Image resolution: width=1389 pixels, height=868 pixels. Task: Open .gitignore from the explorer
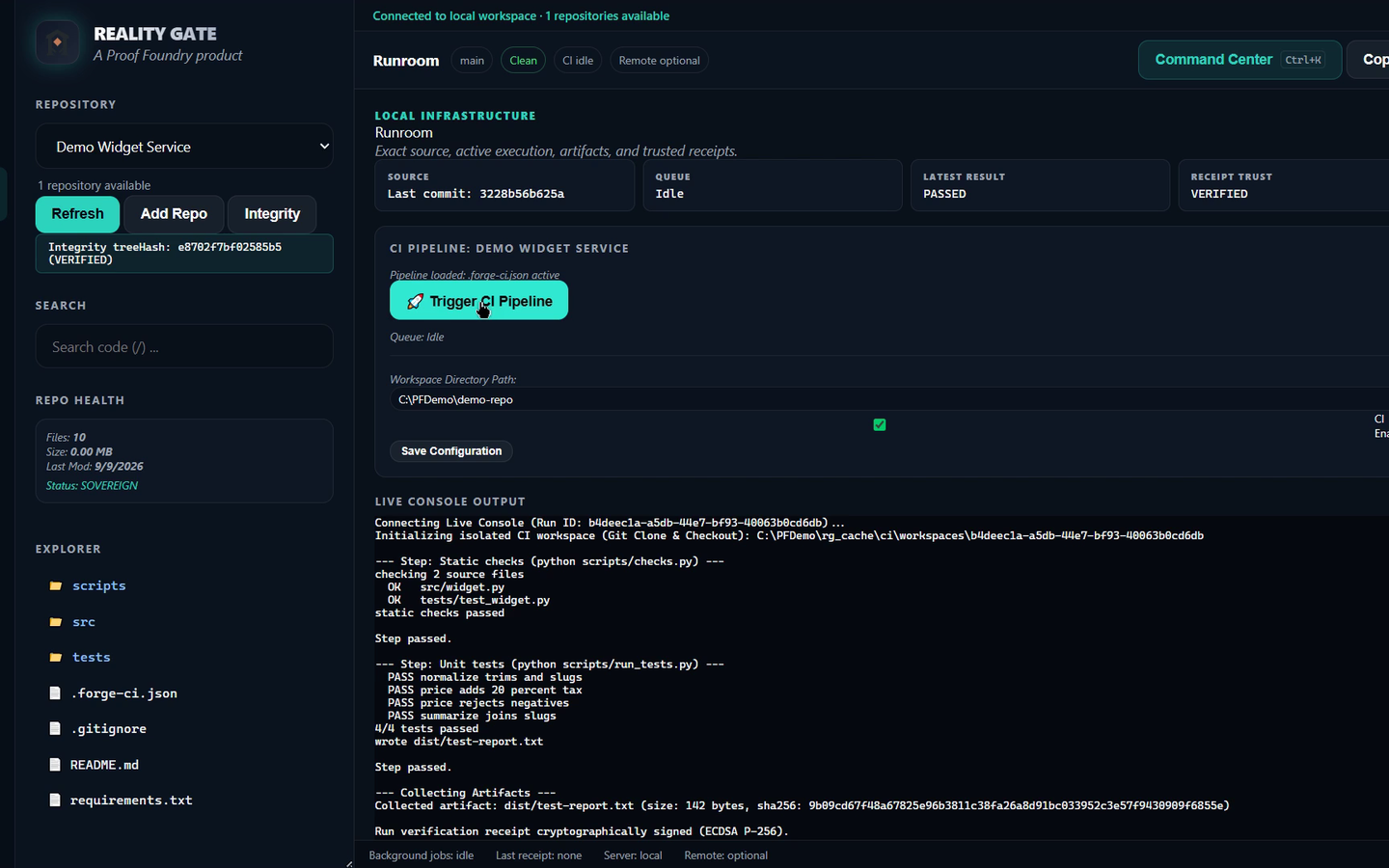point(108,729)
